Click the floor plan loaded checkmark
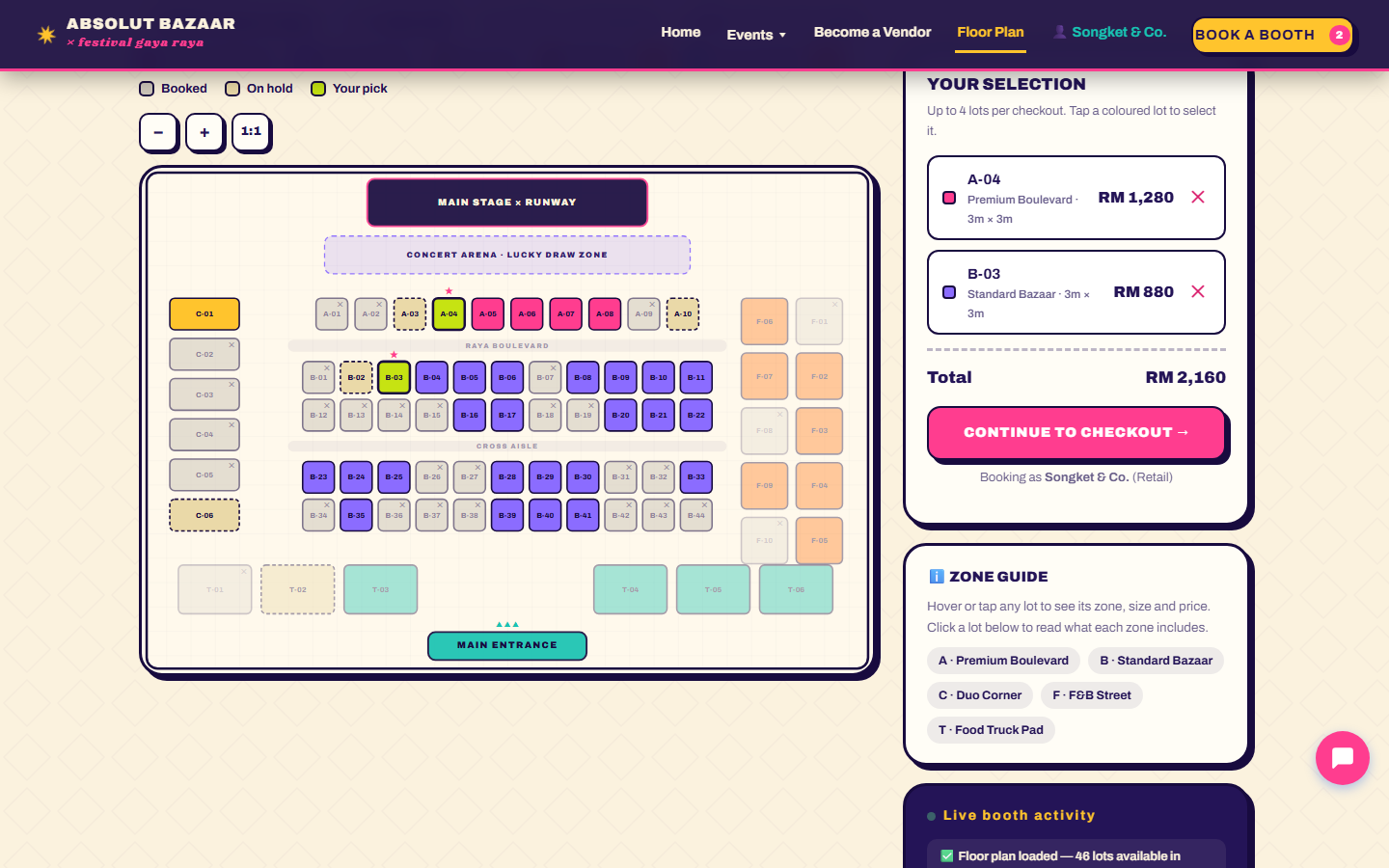 pyautogui.click(x=946, y=855)
